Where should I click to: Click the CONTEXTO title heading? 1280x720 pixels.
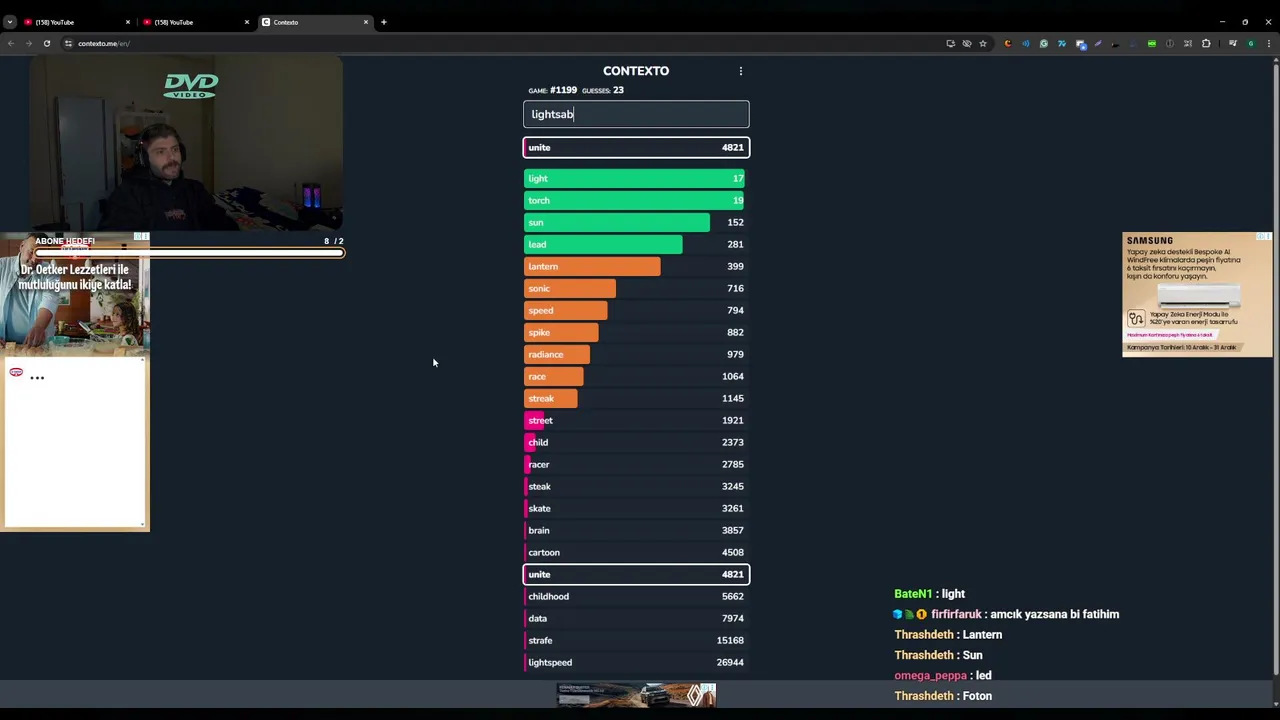pyautogui.click(x=636, y=71)
